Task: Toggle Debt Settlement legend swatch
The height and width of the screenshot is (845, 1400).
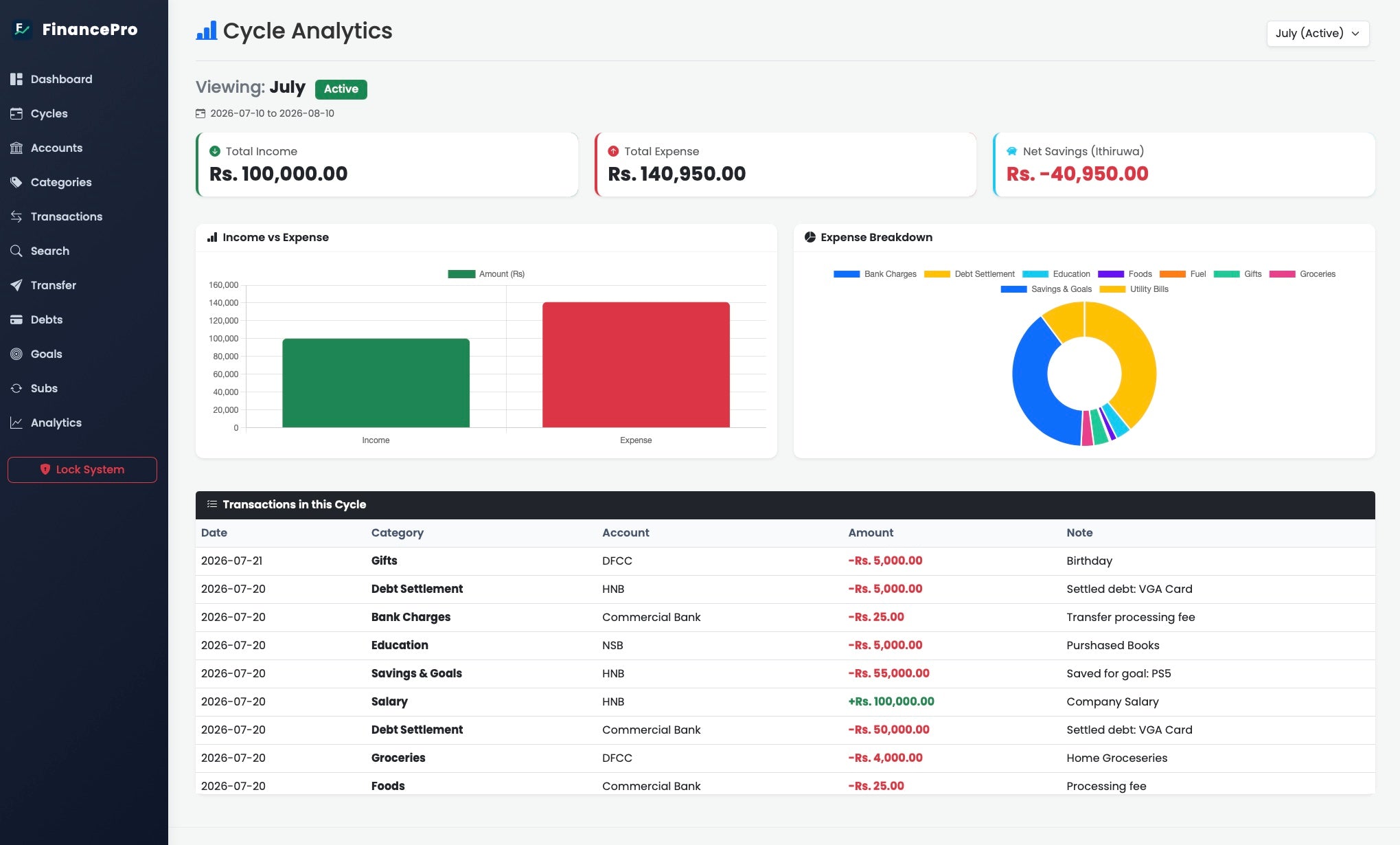Action: coord(937,273)
